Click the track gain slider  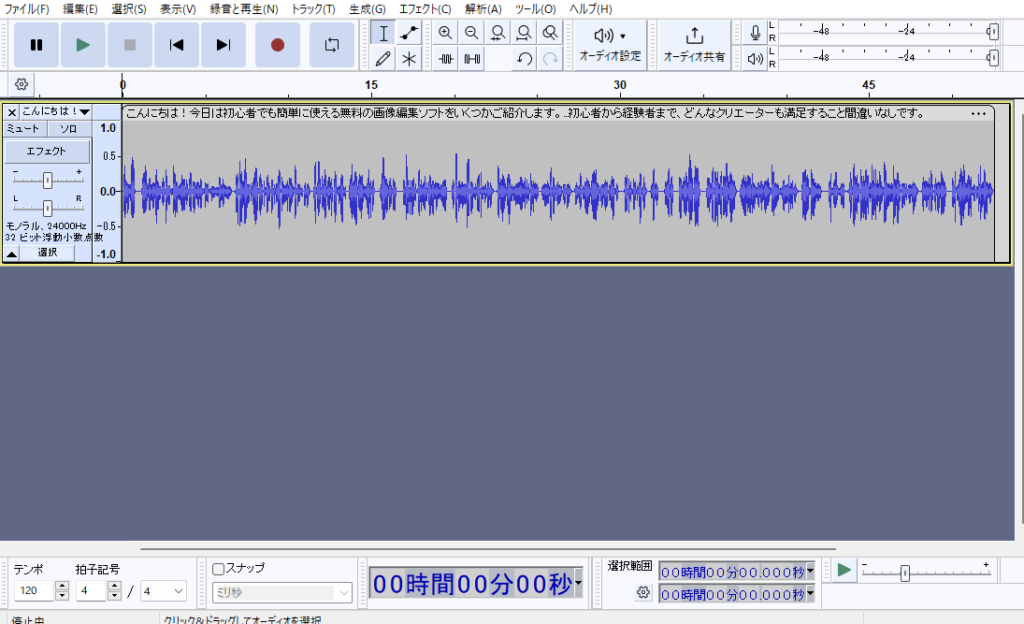47,179
